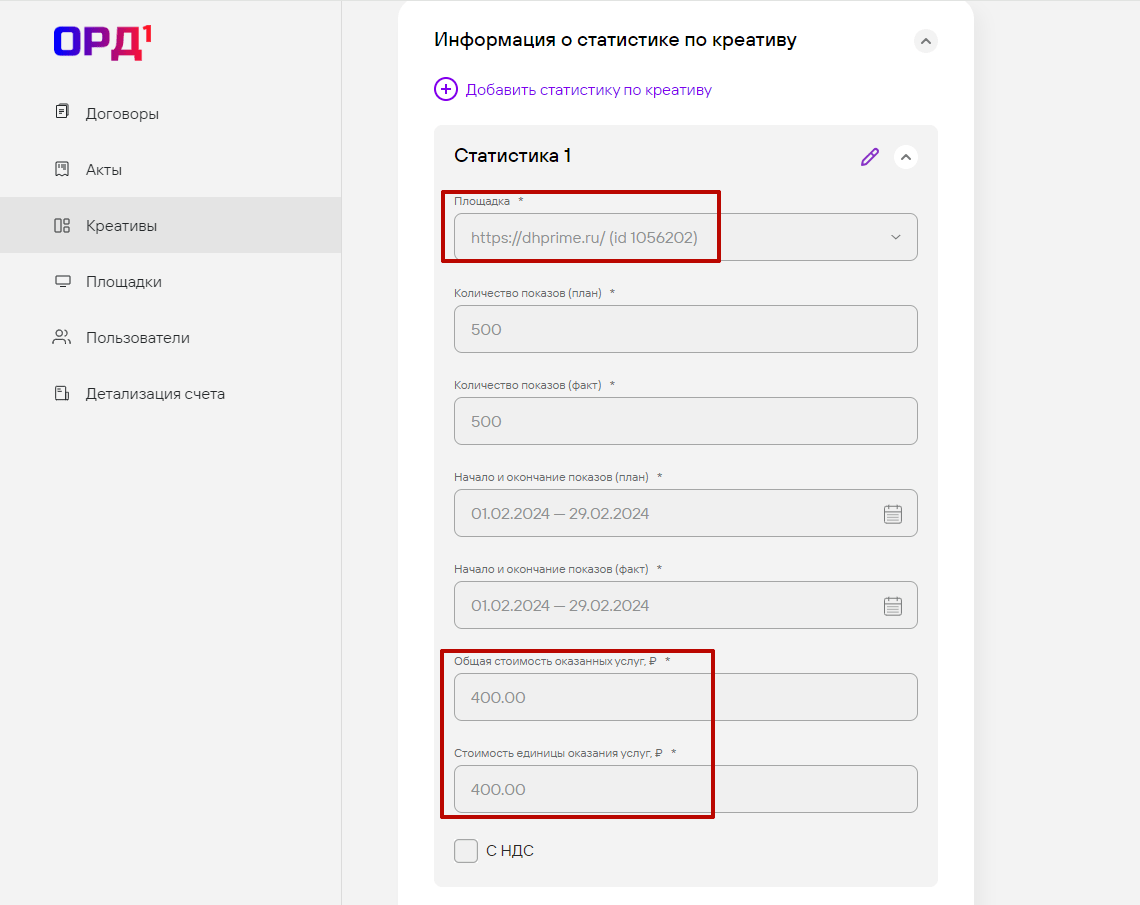Open calendar for planned display dates

coord(893,514)
